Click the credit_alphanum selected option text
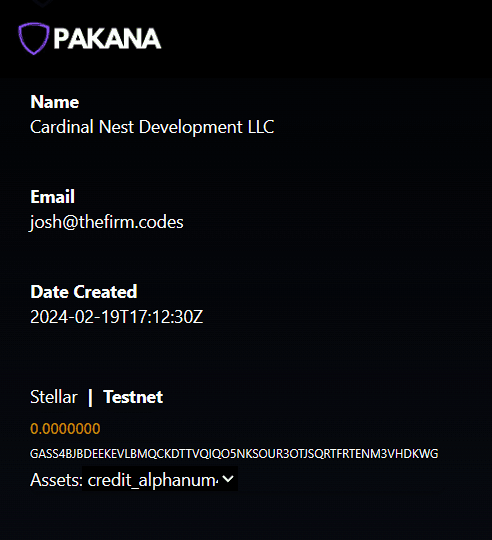The width and height of the screenshot is (492, 540). pos(153,480)
